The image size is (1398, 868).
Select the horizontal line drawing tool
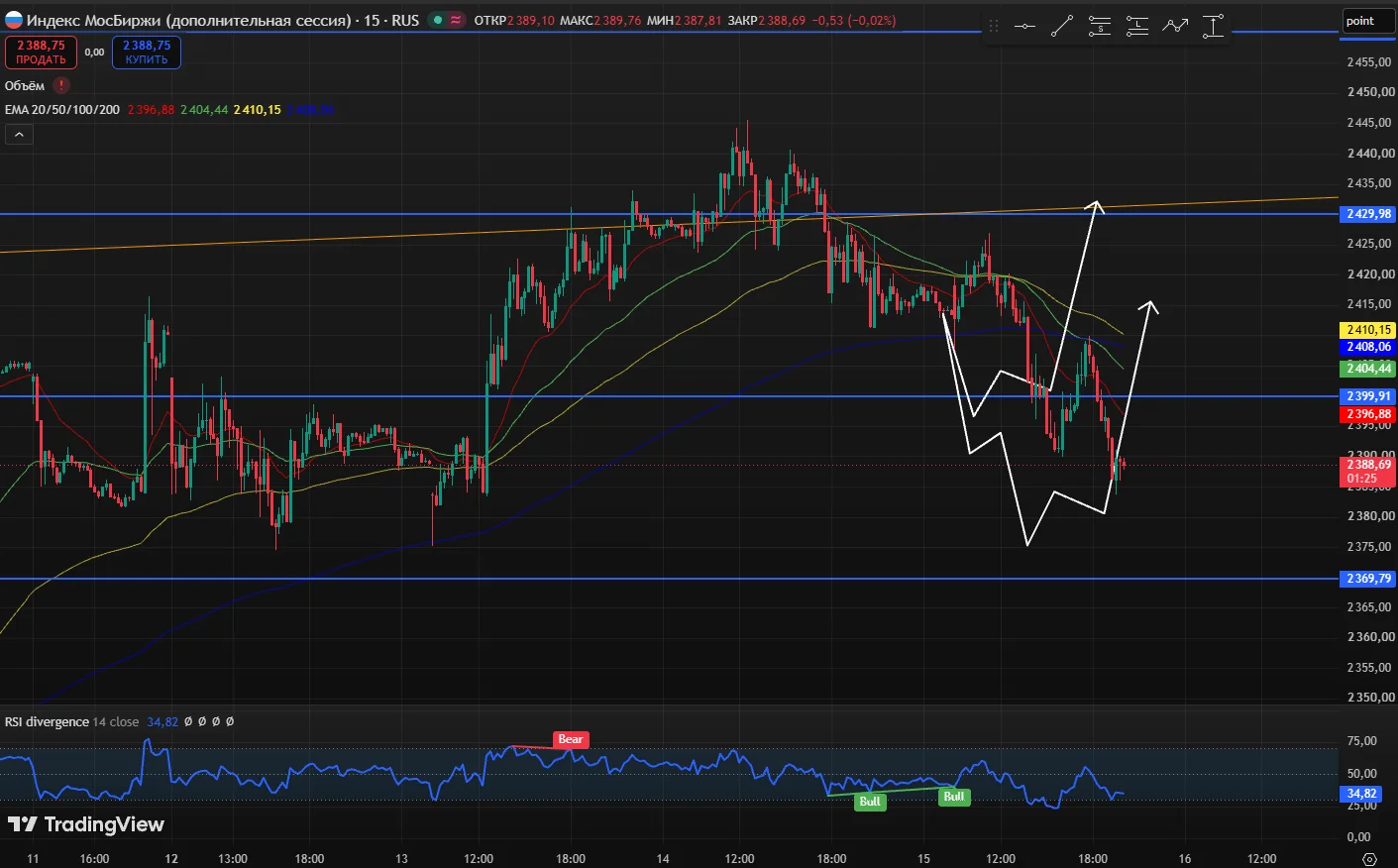pyautogui.click(x=1024, y=27)
